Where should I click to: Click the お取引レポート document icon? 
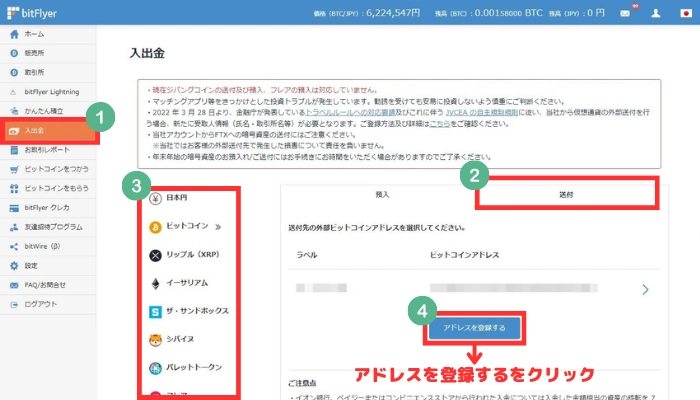14,150
